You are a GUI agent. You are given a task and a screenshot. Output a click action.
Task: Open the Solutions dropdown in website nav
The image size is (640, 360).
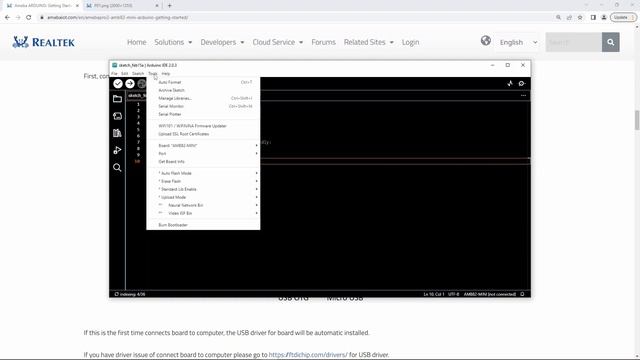pyautogui.click(x=173, y=42)
